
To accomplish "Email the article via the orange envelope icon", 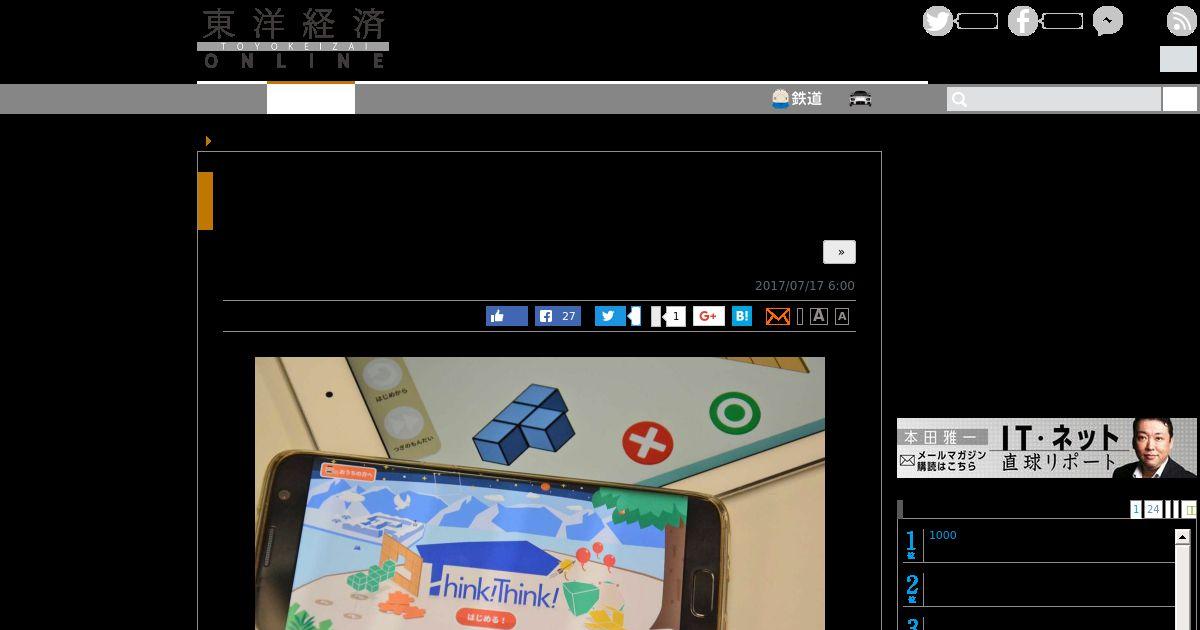I will [778, 316].
